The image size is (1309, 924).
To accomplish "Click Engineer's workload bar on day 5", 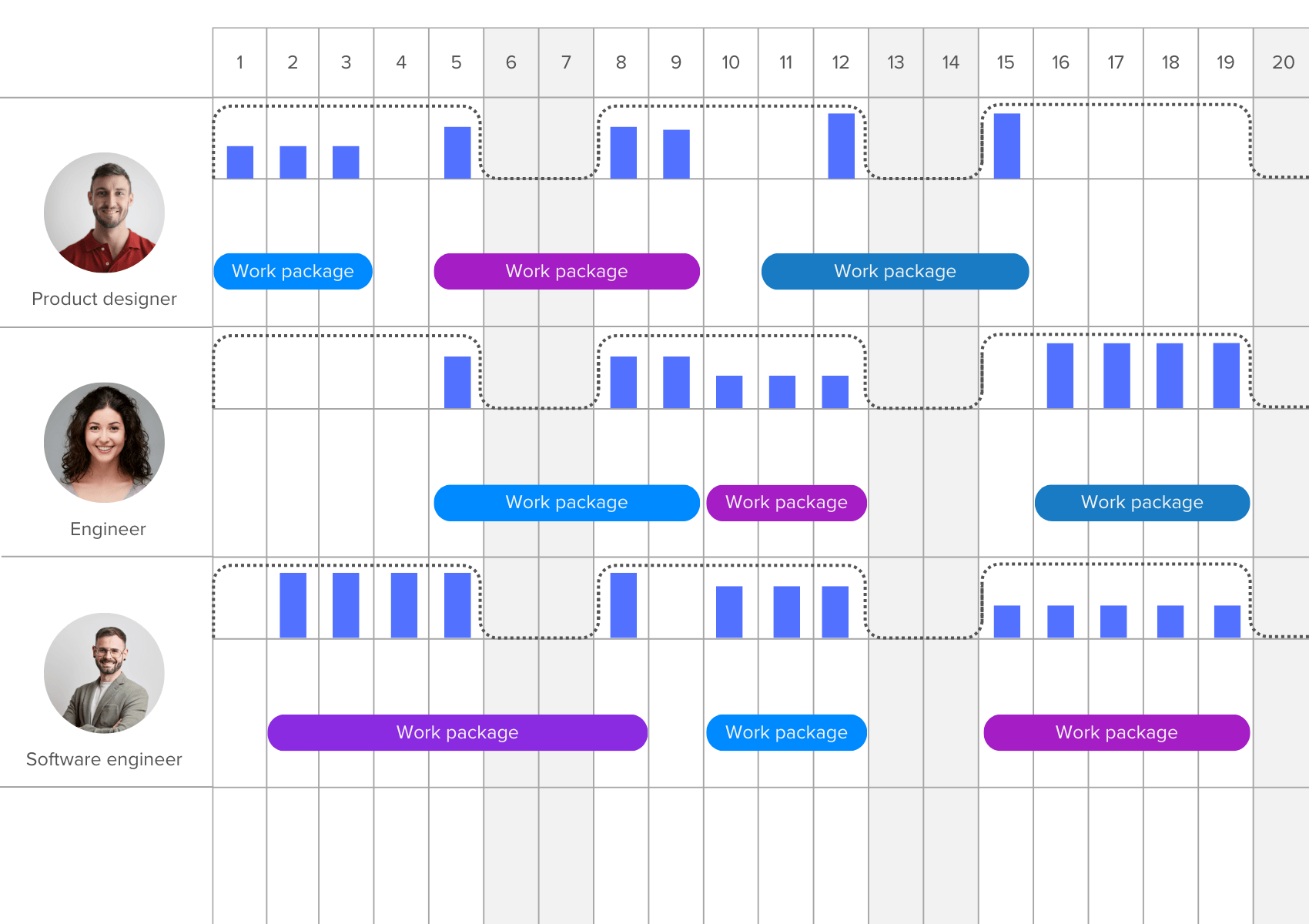I will click(x=457, y=382).
